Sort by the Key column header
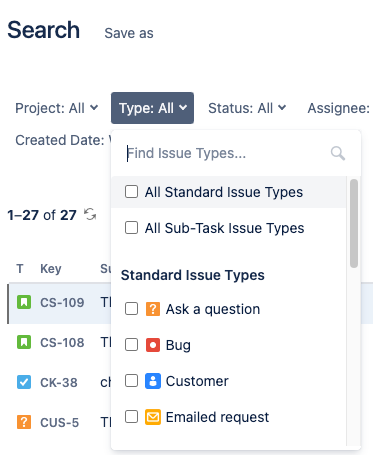 [51, 269]
